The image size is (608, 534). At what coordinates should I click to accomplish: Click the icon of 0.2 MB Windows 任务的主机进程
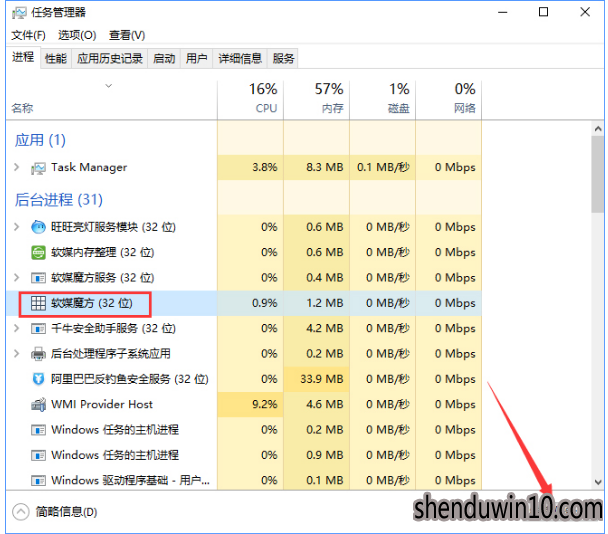click(x=38, y=430)
